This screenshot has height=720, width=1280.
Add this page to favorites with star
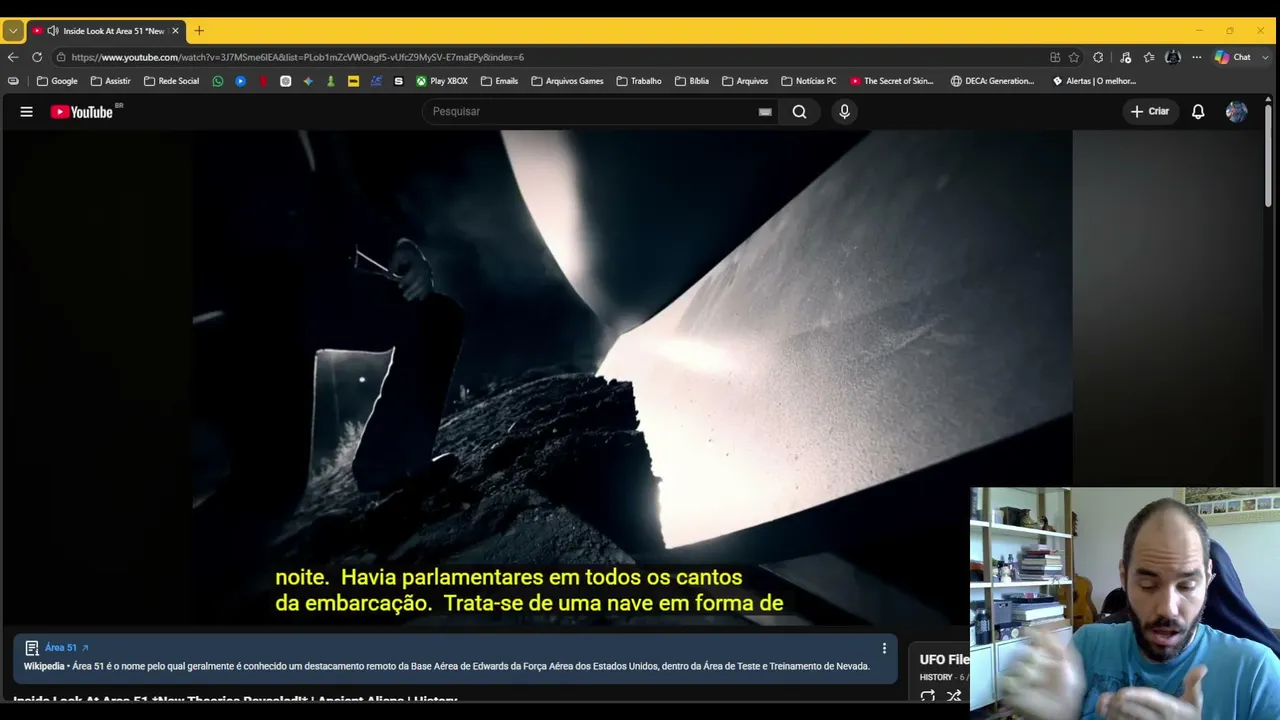pos(1074,57)
